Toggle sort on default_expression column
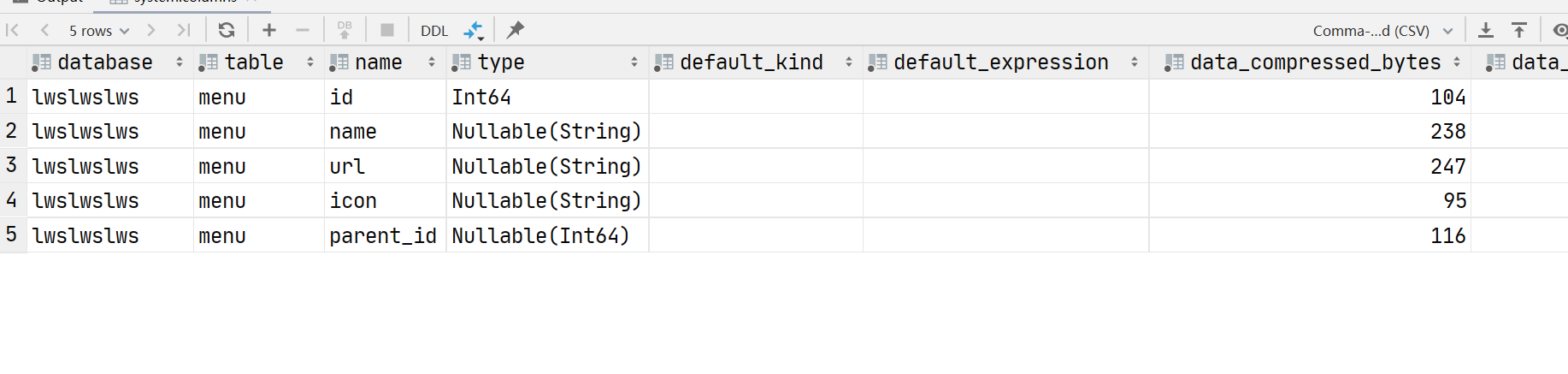 pyautogui.click(x=1134, y=62)
